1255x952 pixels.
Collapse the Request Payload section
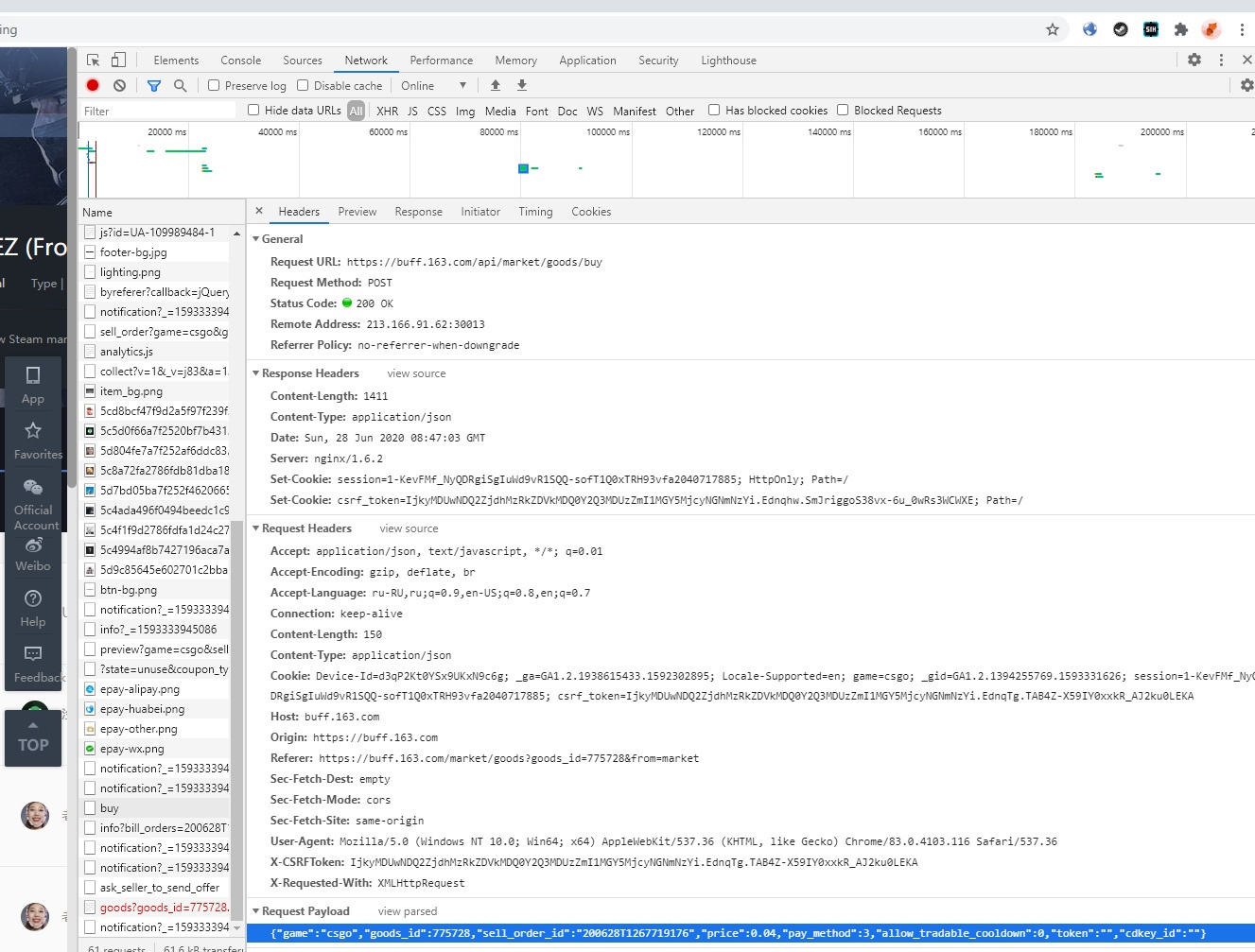[x=256, y=911]
